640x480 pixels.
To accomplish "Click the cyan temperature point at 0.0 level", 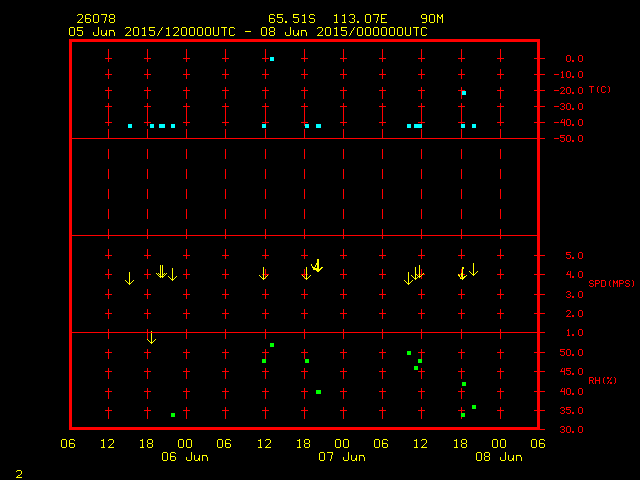I will (271, 59).
